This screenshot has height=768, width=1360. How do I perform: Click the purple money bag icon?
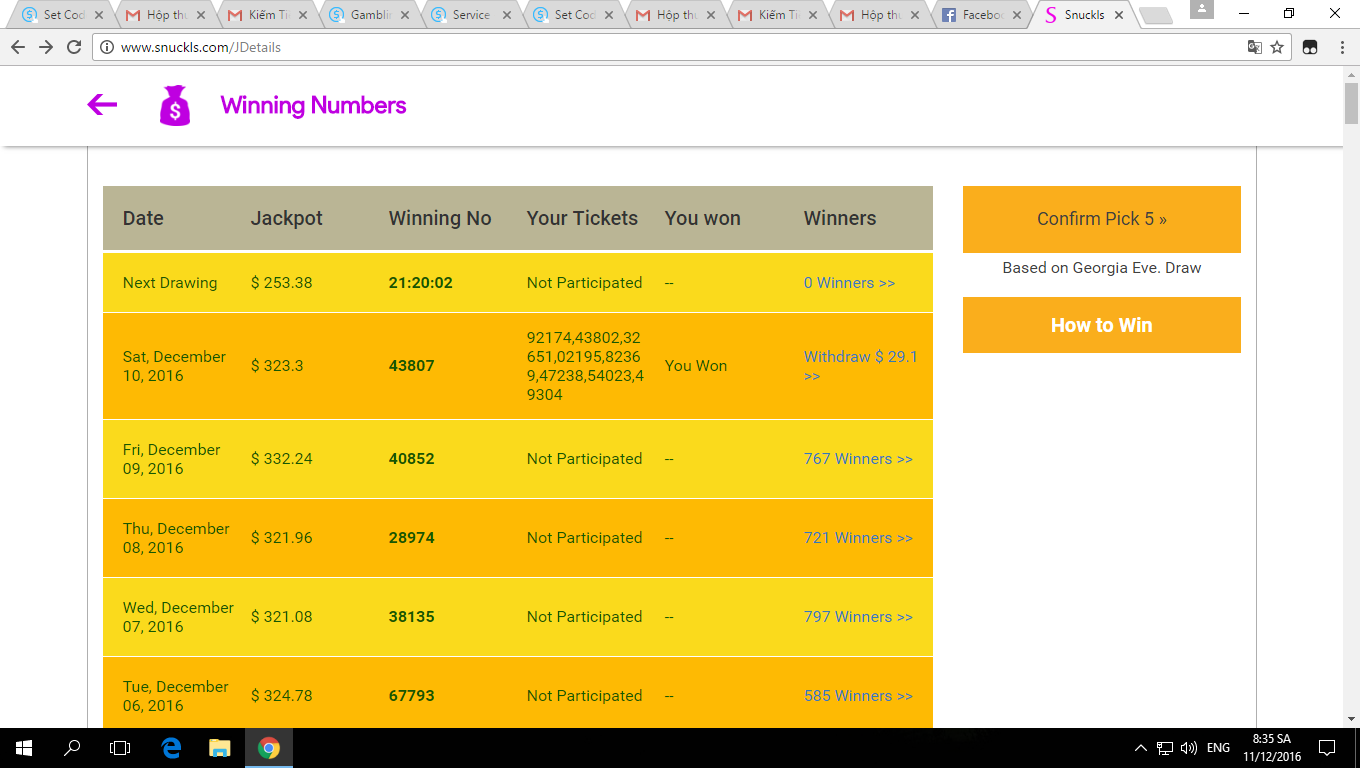(x=175, y=105)
